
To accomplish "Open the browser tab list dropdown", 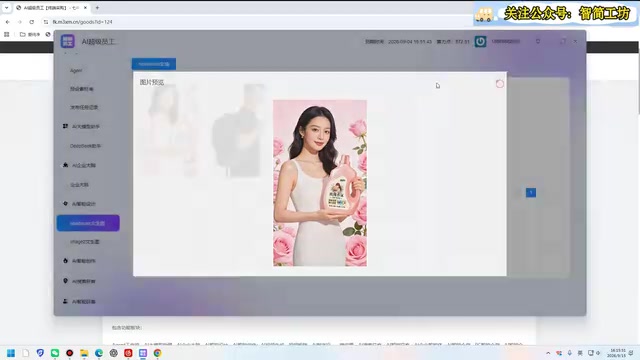I will pyautogui.click(x=7, y=7).
